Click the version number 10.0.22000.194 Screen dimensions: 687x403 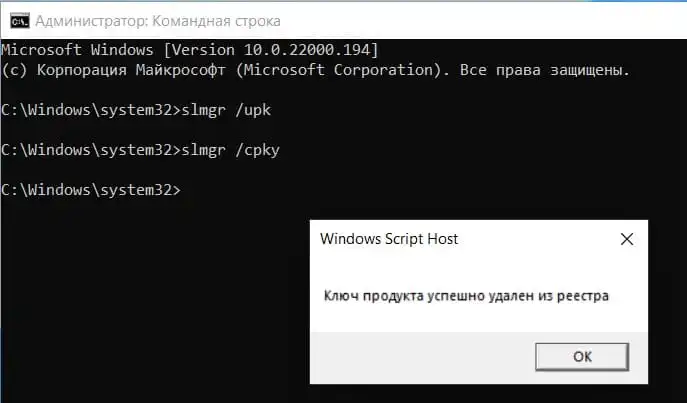click(307, 50)
